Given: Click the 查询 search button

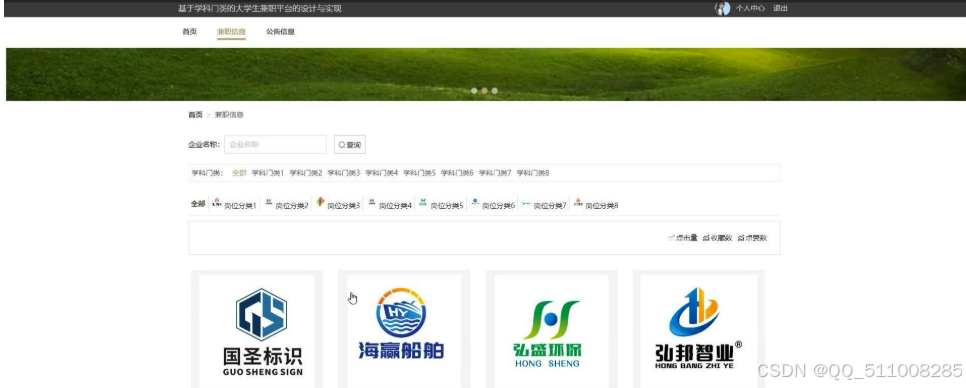Looking at the screenshot, I should [x=349, y=145].
